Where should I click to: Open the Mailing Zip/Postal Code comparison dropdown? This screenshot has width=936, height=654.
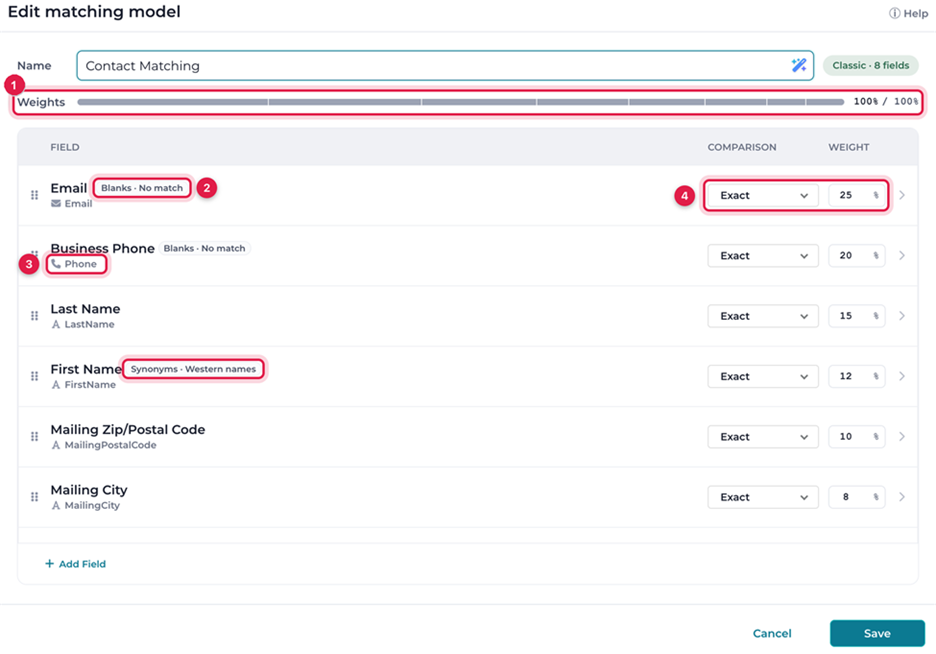pyautogui.click(x=763, y=436)
